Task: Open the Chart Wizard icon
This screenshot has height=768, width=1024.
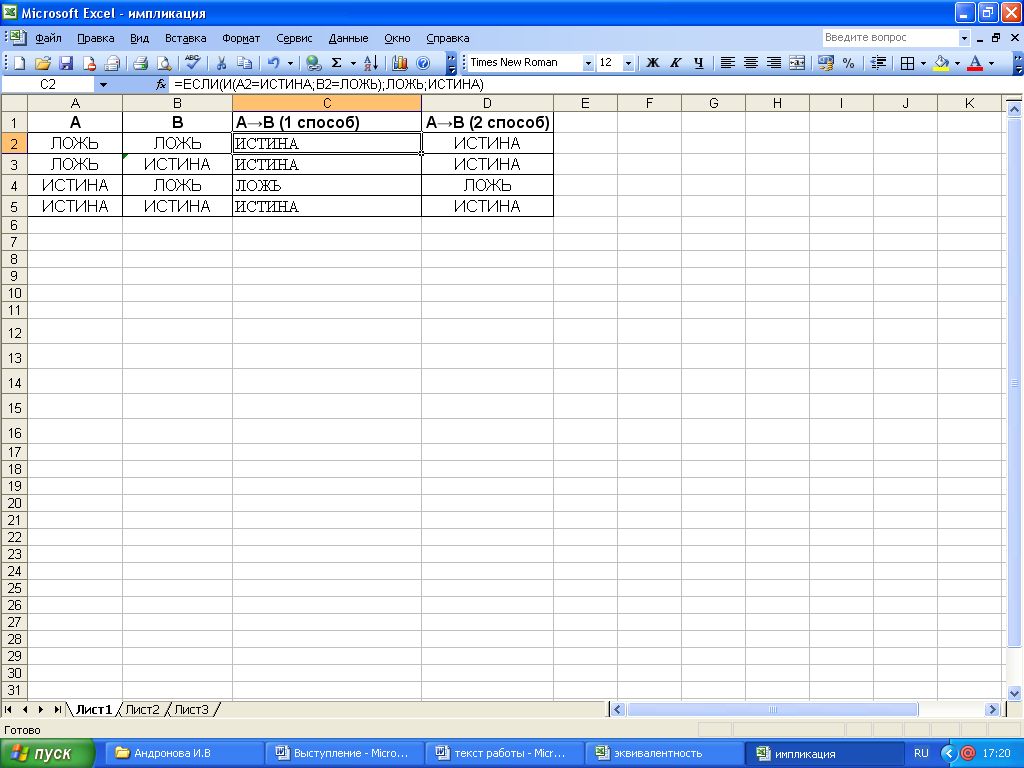Action: coord(400,63)
